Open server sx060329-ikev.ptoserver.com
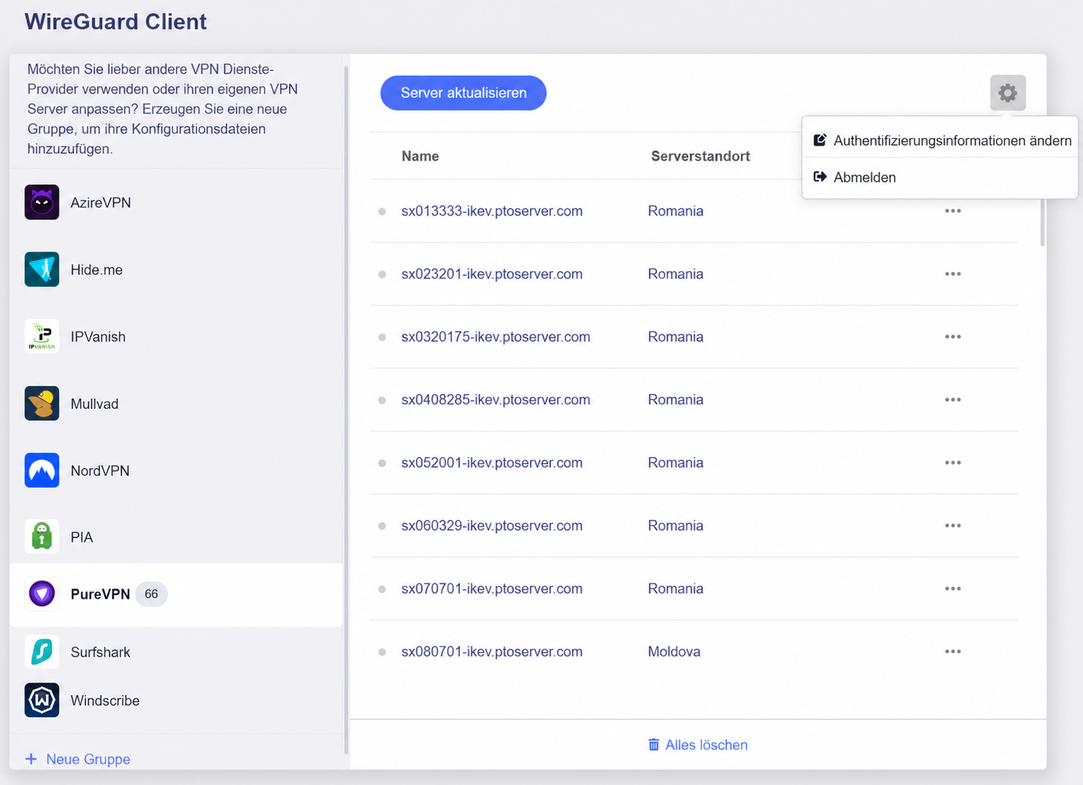This screenshot has width=1083, height=785. click(x=492, y=525)
